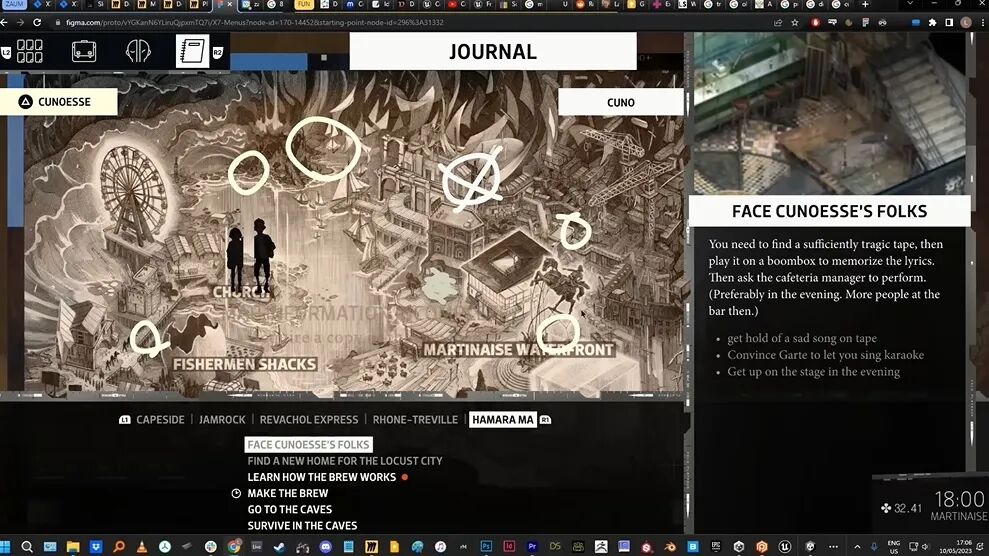The image size is (989, 556).
Task: Open Photoshop from the taskbar
Action: pos(486,547)
